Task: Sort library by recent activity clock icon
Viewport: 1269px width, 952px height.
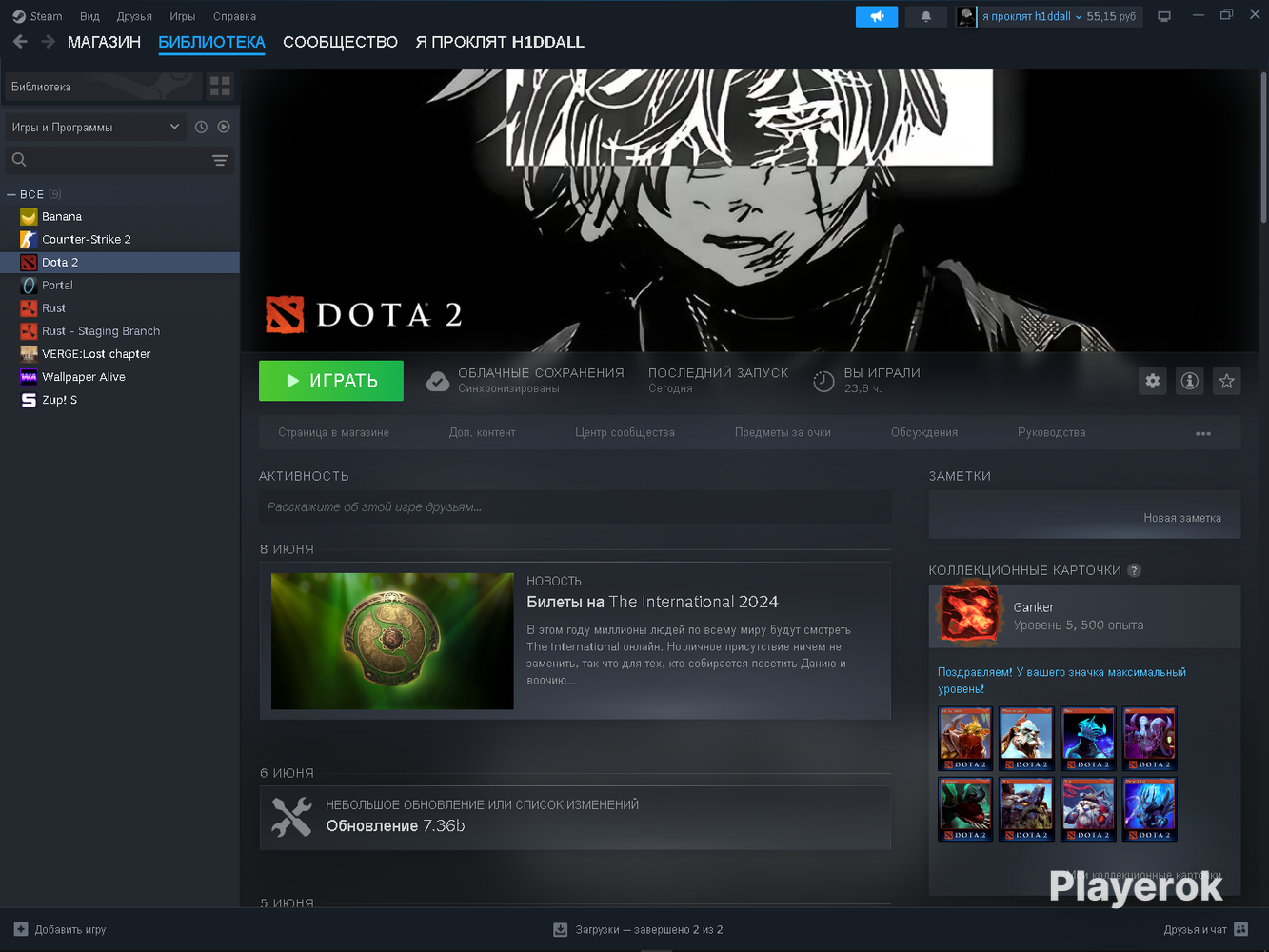Action: [x=201, y=127]
